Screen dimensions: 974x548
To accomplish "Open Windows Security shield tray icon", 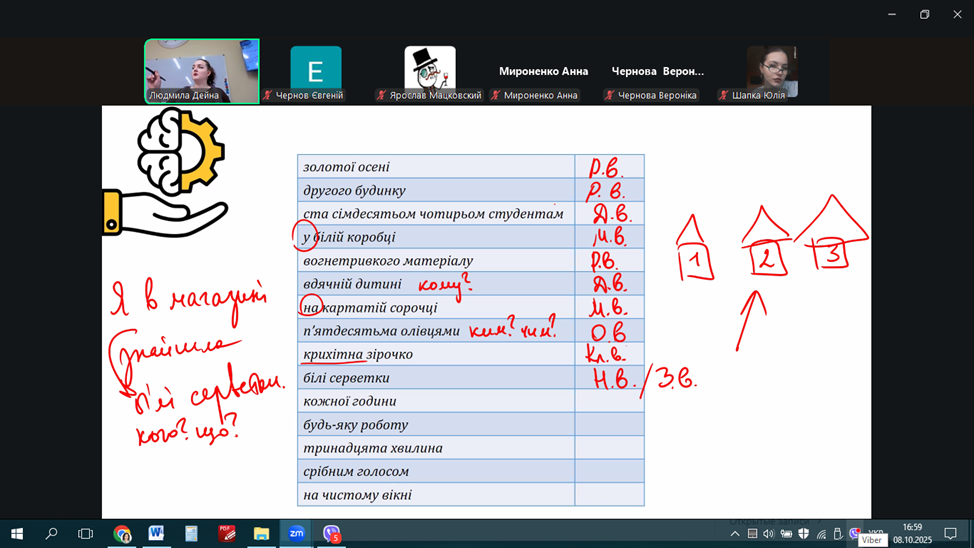I will [803, 534].
